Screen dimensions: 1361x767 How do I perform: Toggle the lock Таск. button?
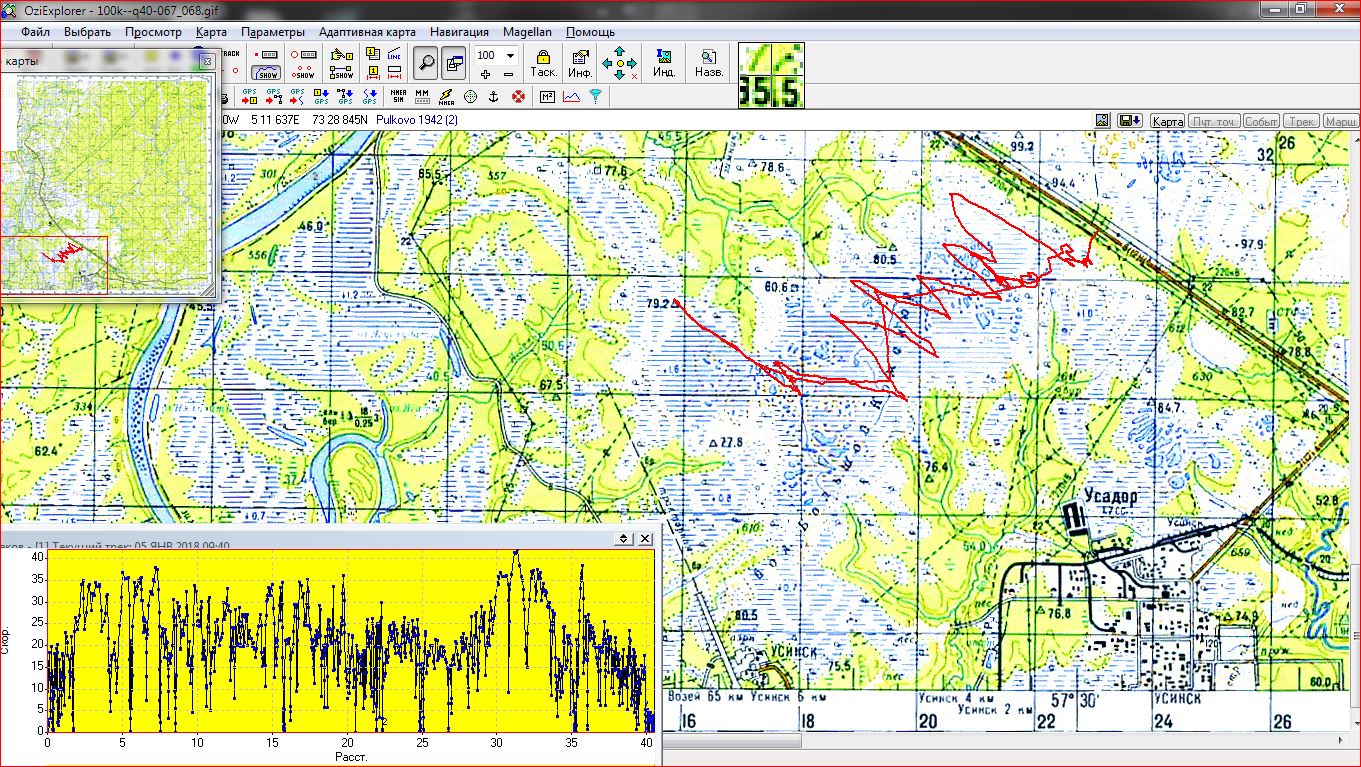tap(543, 63)
